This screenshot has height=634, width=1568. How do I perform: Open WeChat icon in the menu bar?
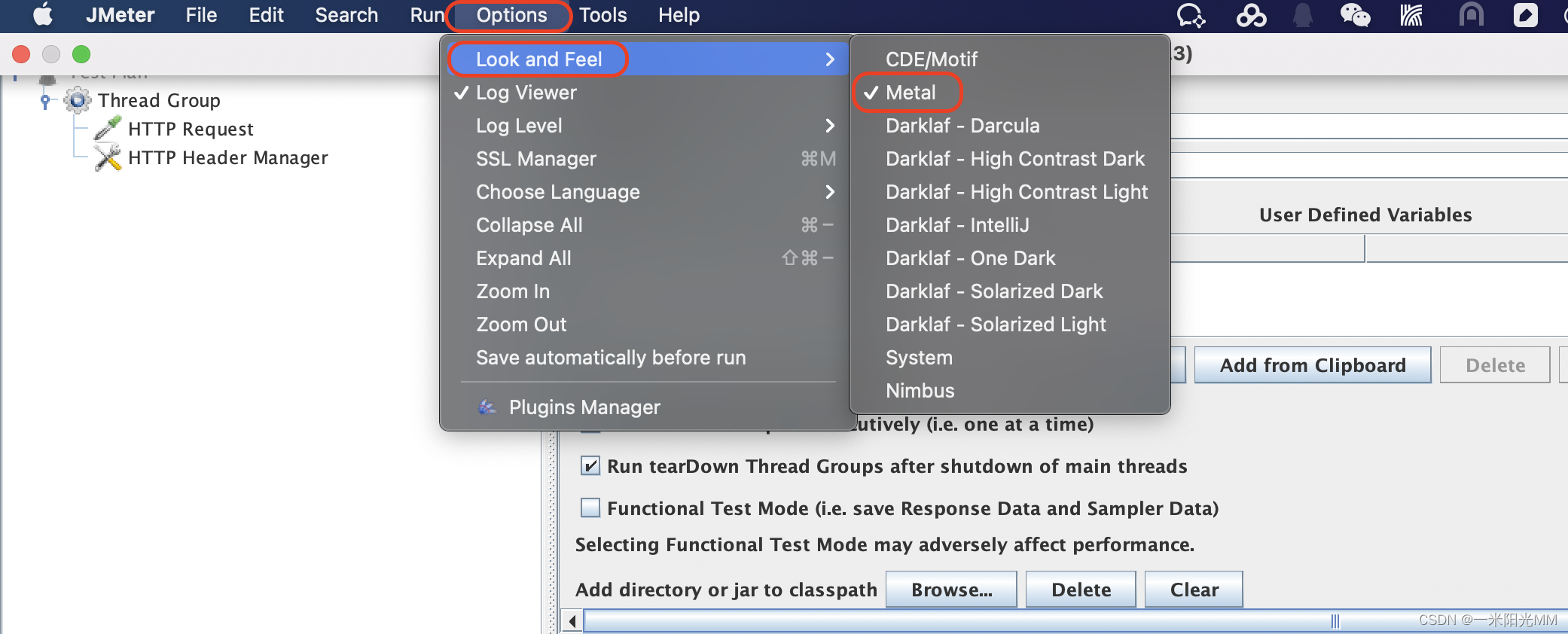[x=1355, y=15]
